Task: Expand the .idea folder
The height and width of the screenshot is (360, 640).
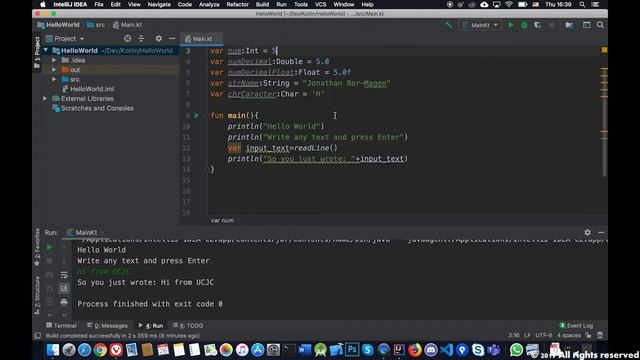Action: click(54, 60)
